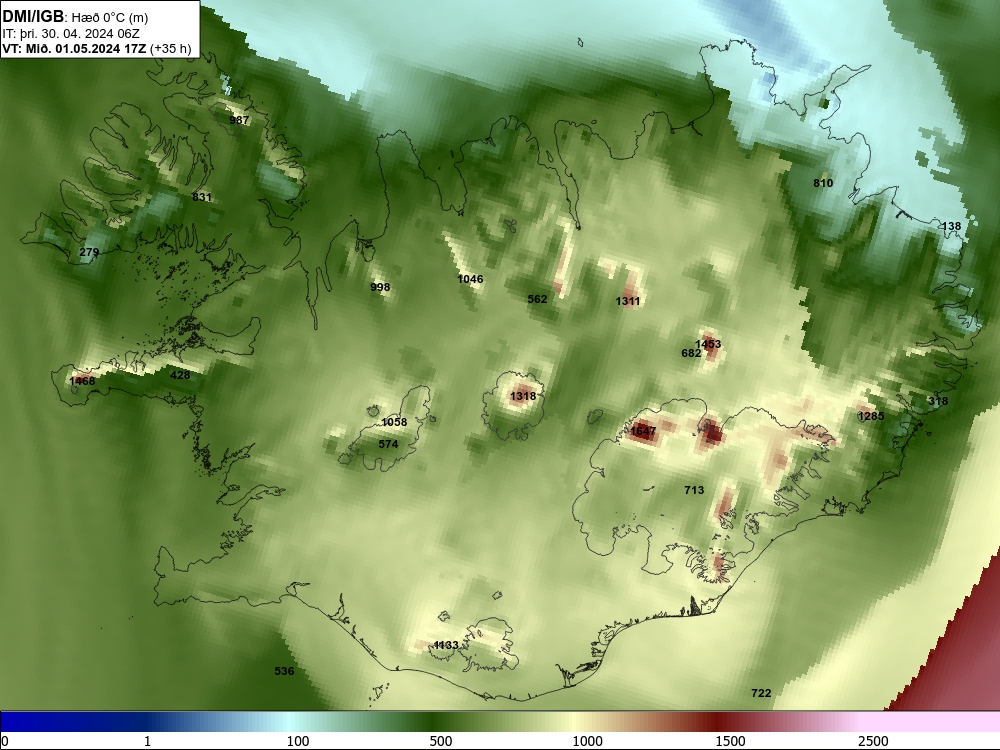This screenshot has width=1000, height=750.
Task: Click the 138 value on east coast
Action: coord(952,226)
